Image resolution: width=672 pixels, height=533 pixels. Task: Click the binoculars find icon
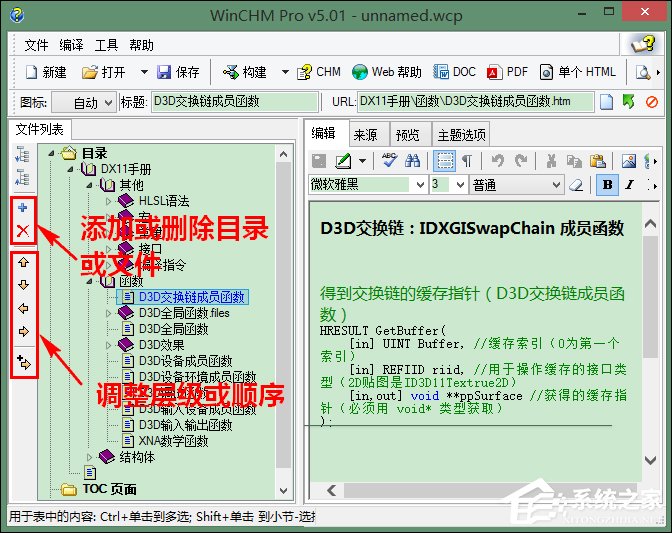click(x=412, y=161)
